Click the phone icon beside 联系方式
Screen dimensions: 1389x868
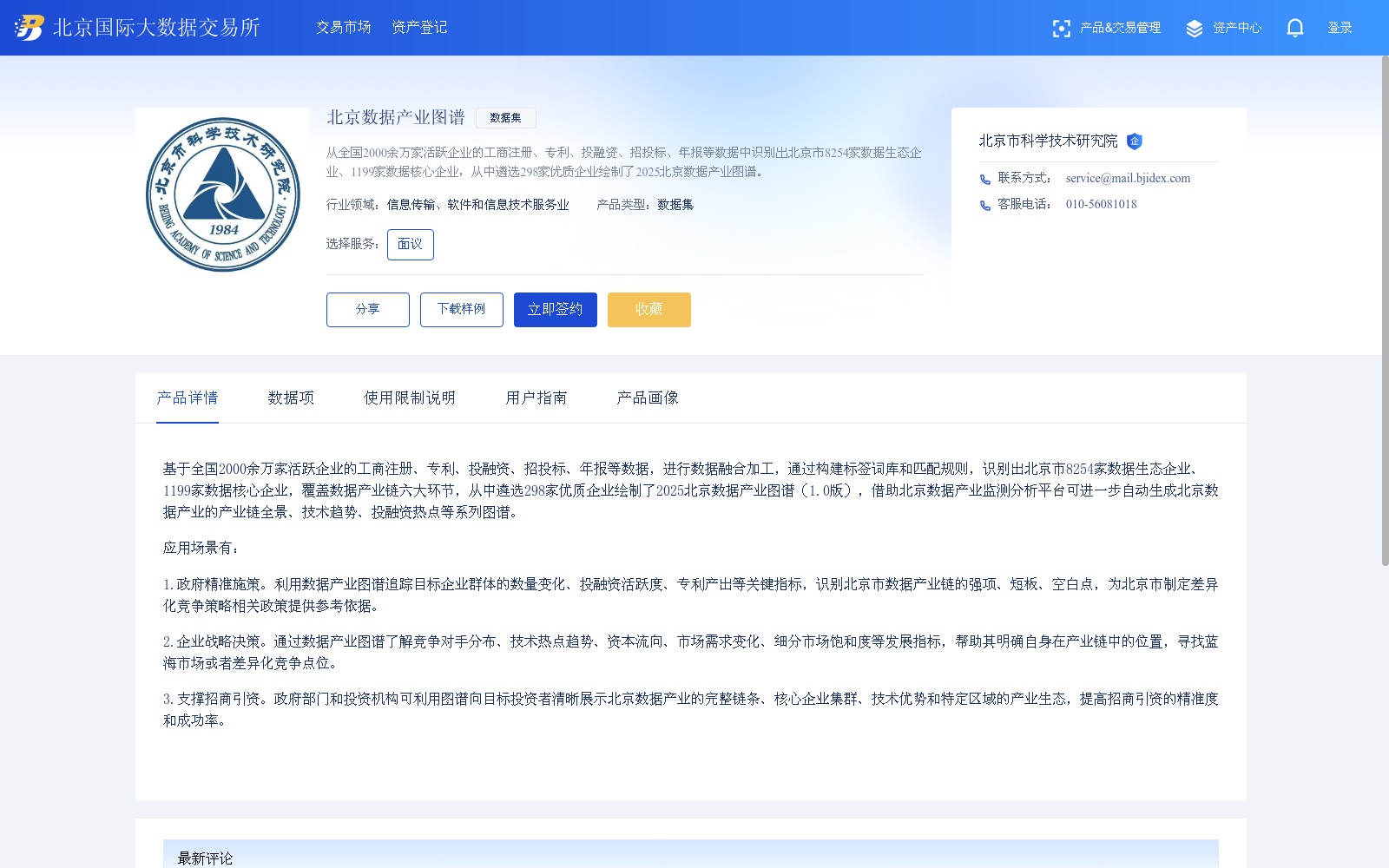985,180
